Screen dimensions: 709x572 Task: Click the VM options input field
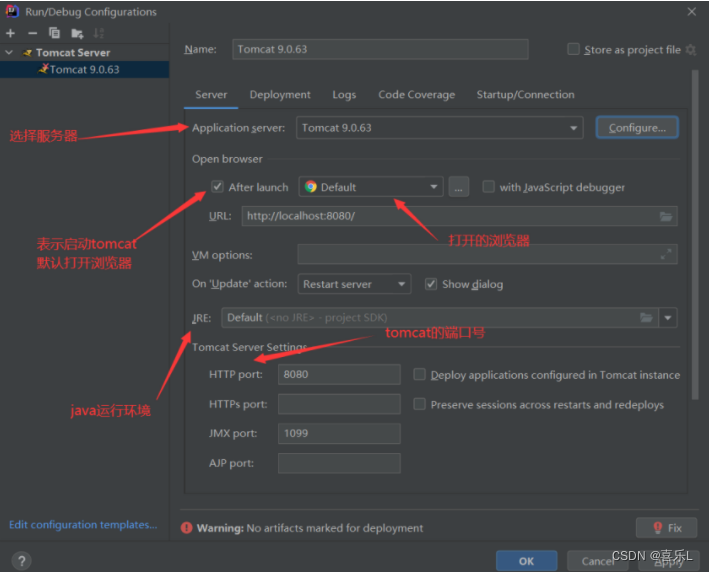487,254
